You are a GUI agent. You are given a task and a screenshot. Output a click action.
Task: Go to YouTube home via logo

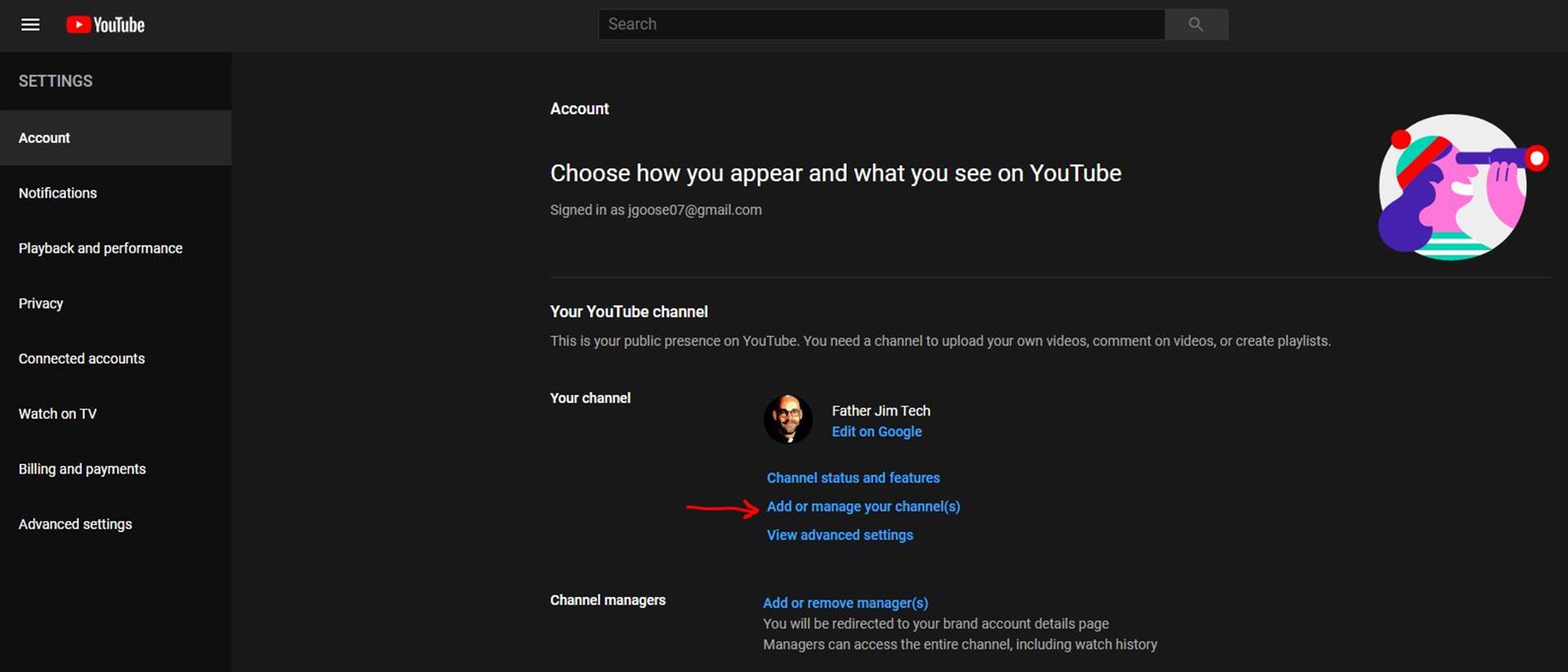(105, 24)
